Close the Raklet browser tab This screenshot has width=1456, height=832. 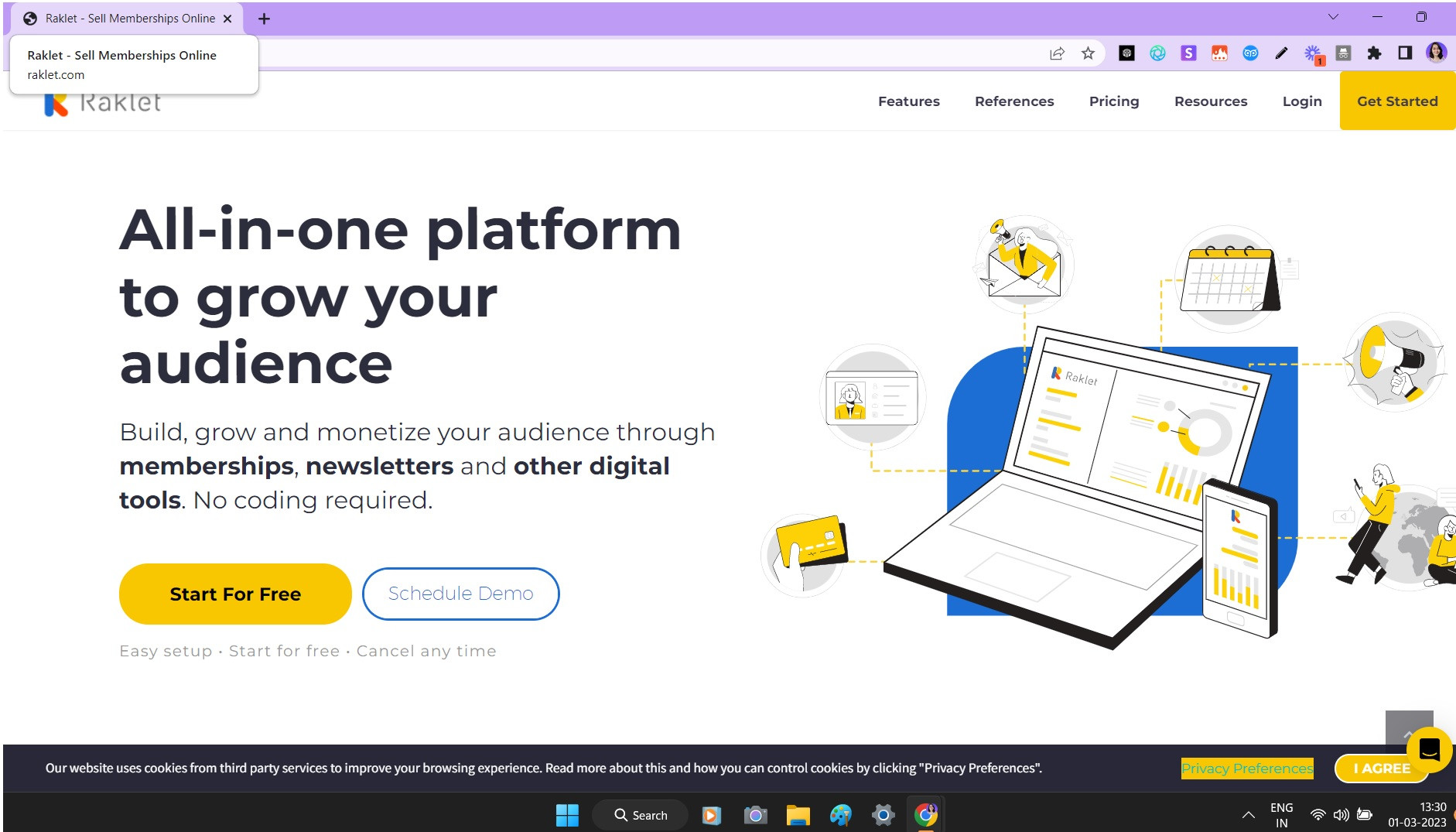(x=227, y=19)
